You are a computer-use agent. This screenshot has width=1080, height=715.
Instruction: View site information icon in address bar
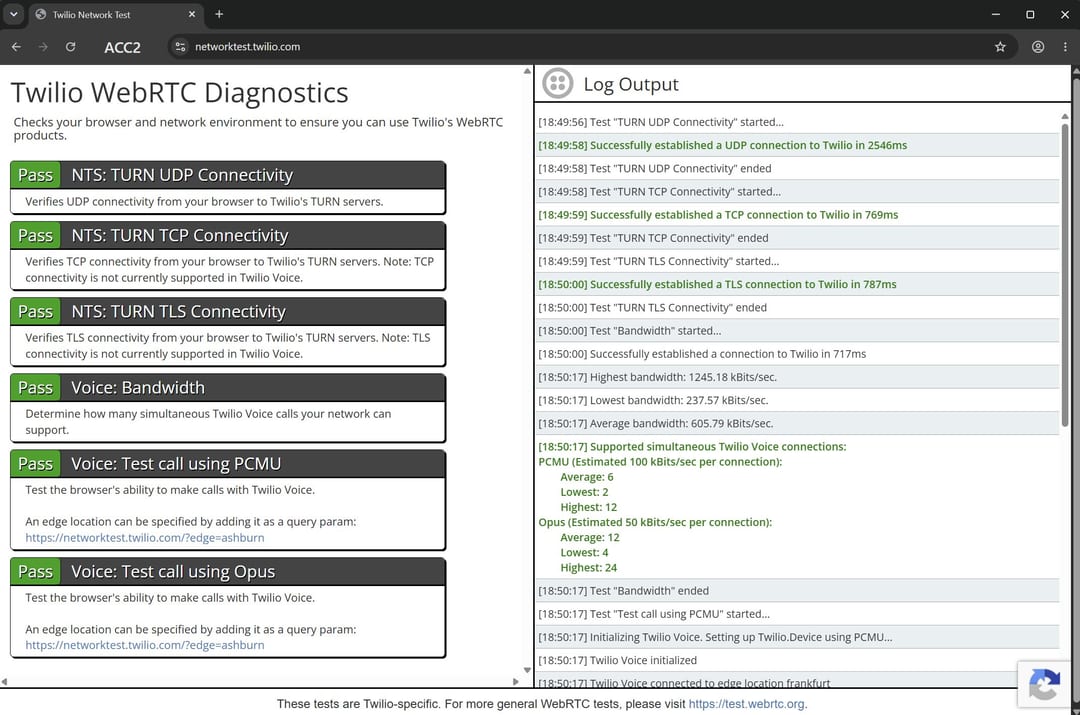pos(180,47)
